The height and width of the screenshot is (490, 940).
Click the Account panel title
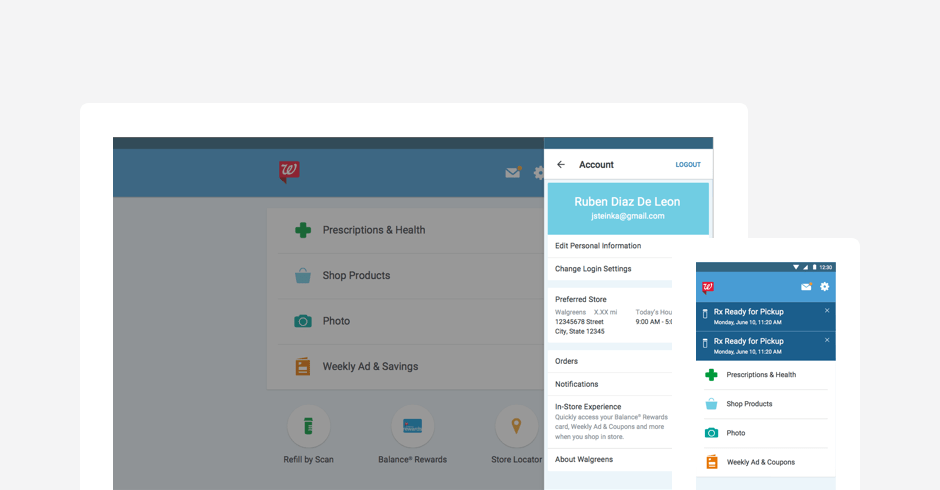click(x=596, y=165)
